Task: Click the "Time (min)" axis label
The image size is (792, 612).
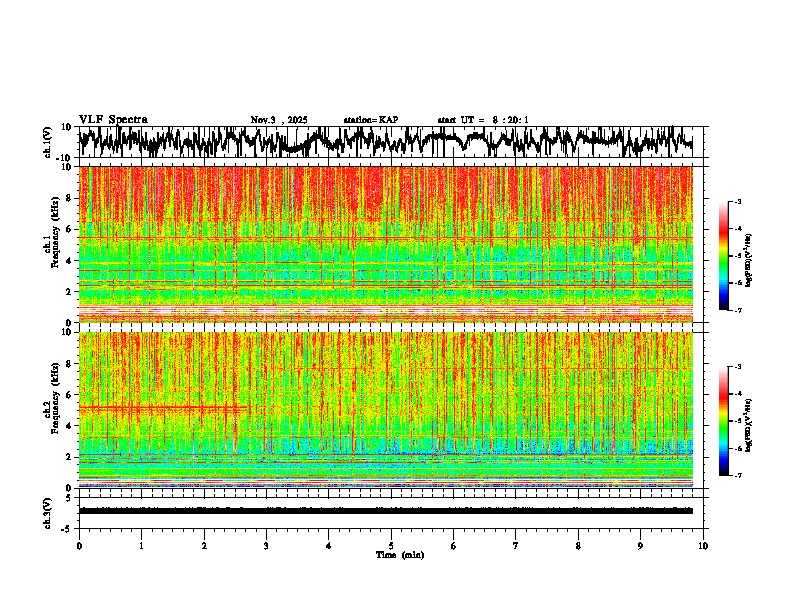Action: click(x=400, y=555)
